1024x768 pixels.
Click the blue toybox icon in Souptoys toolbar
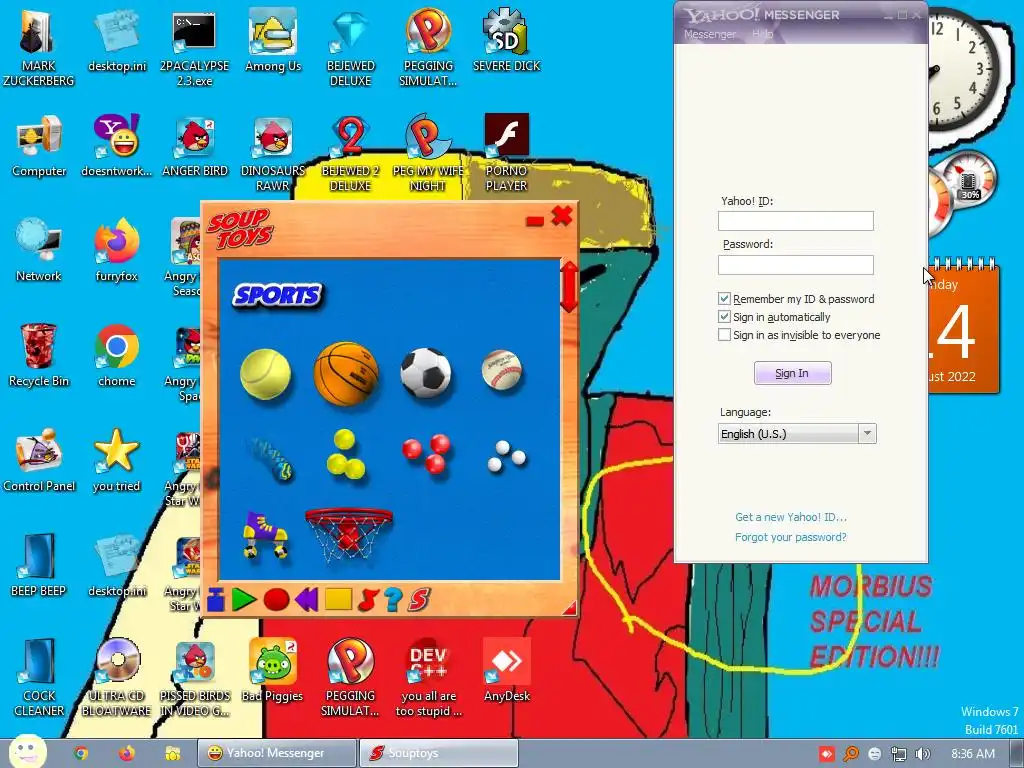point(216,599)
